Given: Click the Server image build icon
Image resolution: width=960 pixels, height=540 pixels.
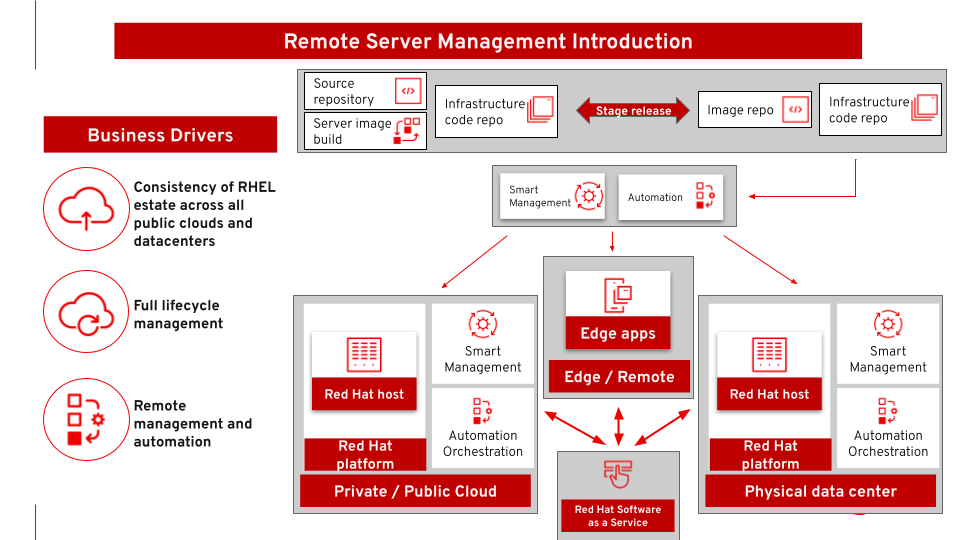Looking at the screenshot, I should [407, 131].
